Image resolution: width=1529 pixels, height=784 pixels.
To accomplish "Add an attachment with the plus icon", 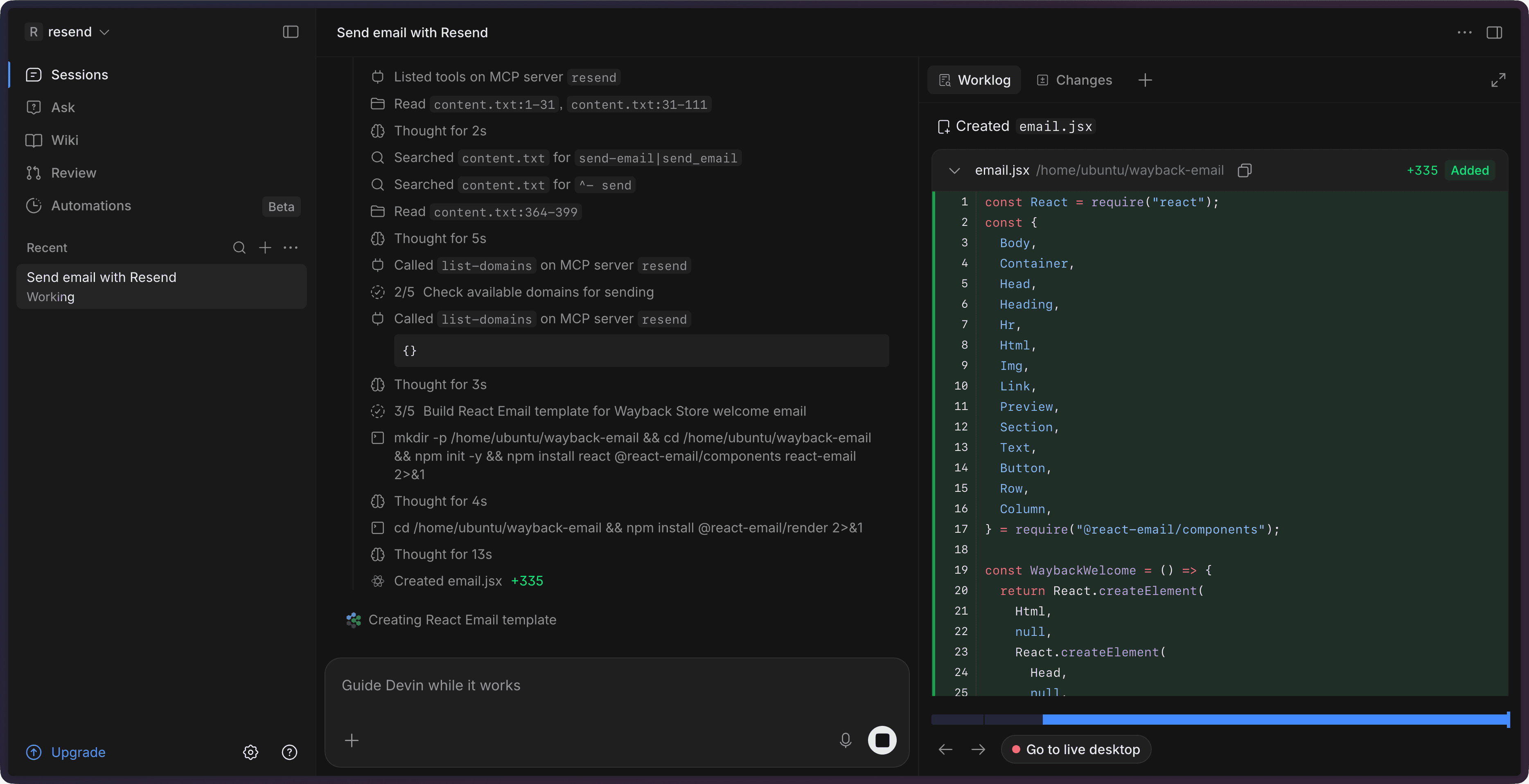I will (352, 740).
